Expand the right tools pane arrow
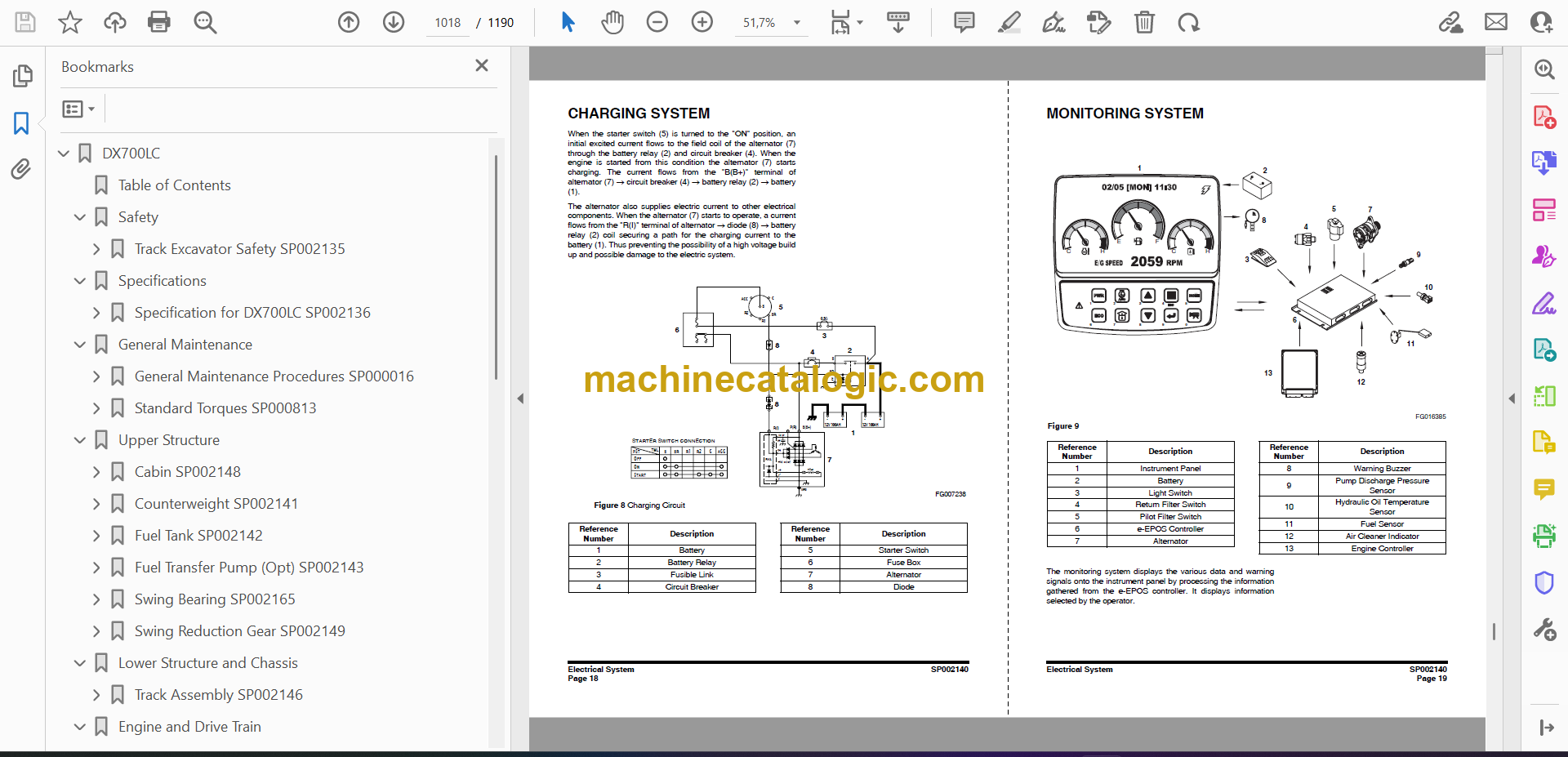This screenshot has width=1568, height=757. [1546, 727]
